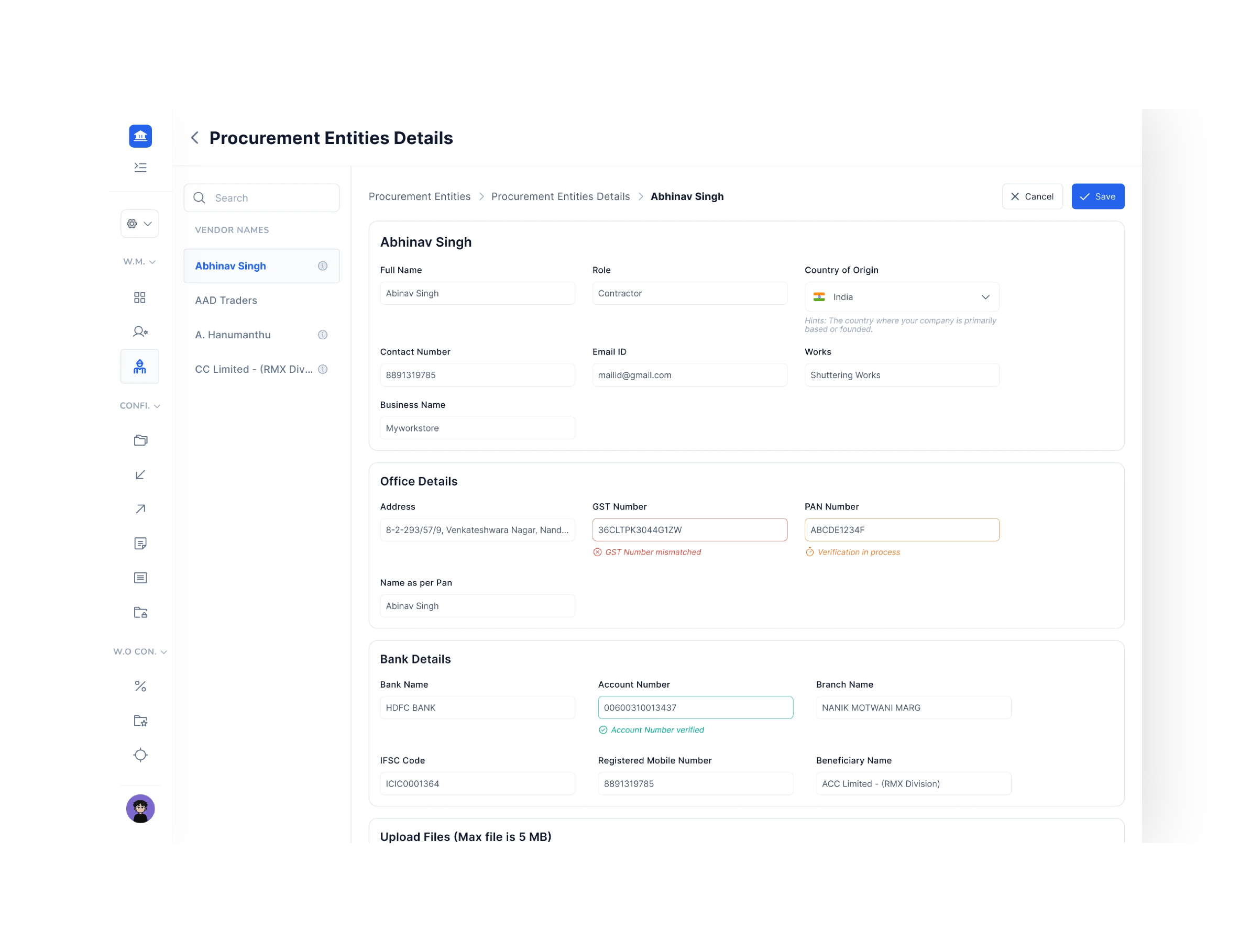Image resolution: width=1251 pixels, height=952 pixels.
Task: Click the Upload Files section heading
Action: [465, 836]
